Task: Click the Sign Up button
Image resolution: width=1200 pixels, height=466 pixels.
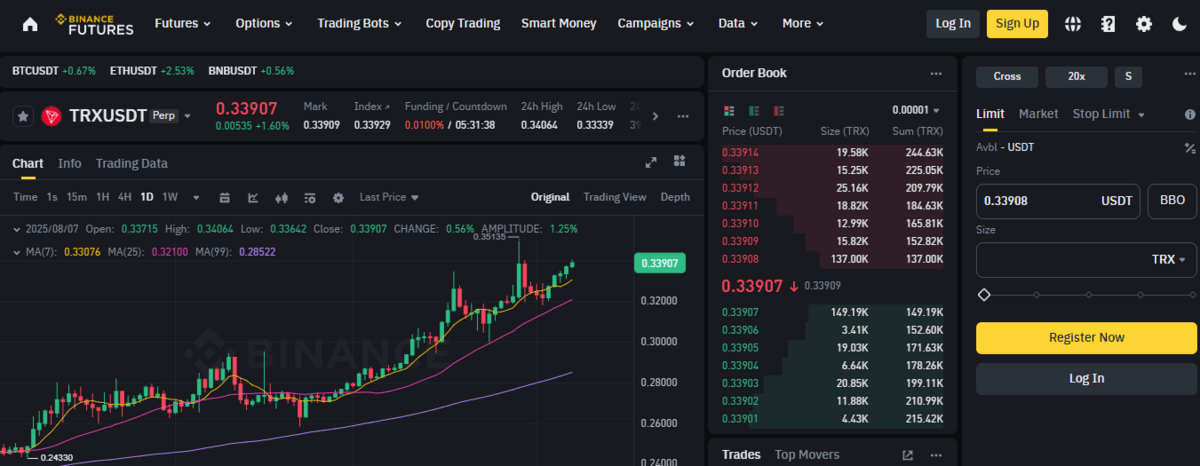Action: click(1017, 23)
